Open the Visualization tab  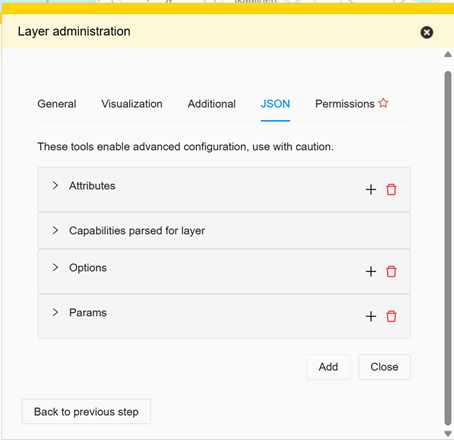coord(132,104)
